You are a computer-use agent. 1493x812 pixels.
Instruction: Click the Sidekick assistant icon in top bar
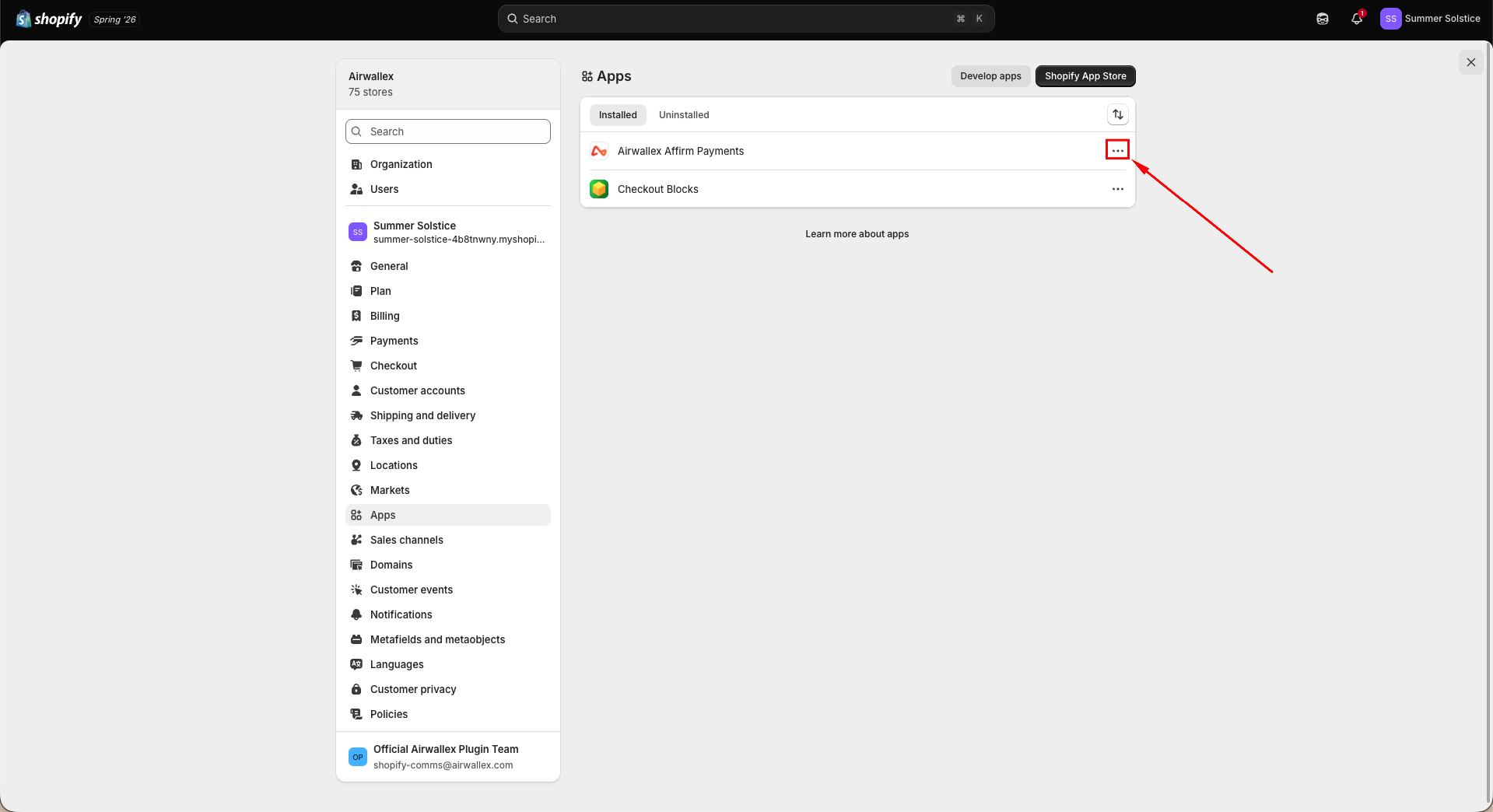tap(1323, 19)
